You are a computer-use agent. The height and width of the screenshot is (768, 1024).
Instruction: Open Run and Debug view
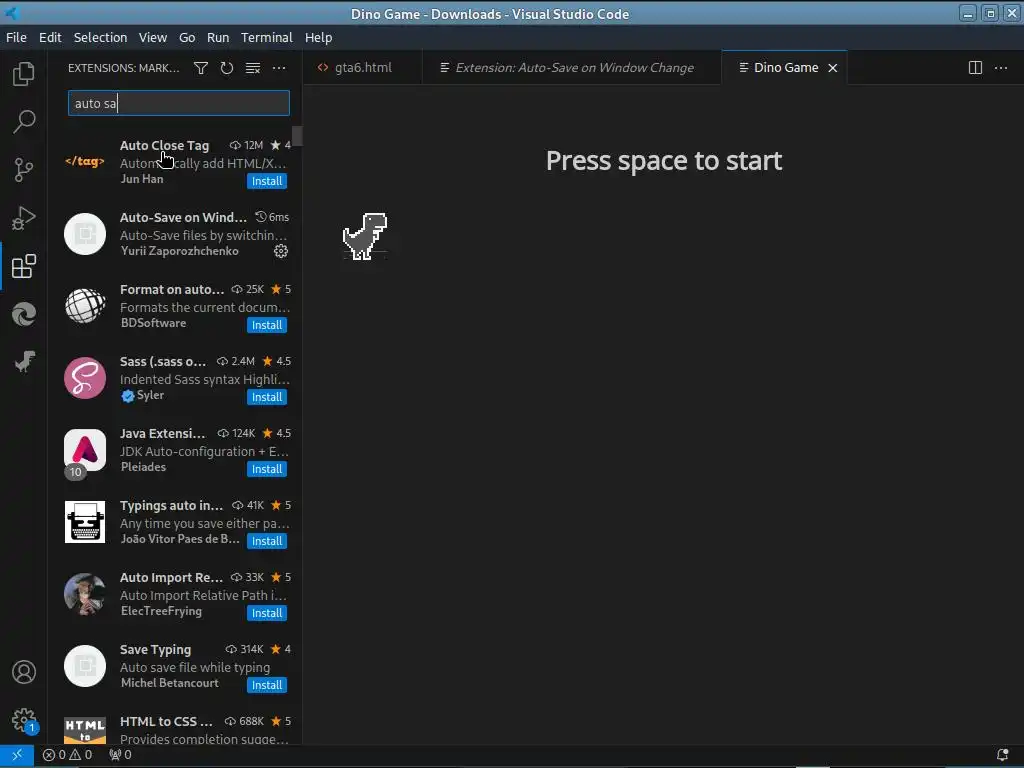pos(24,218)
